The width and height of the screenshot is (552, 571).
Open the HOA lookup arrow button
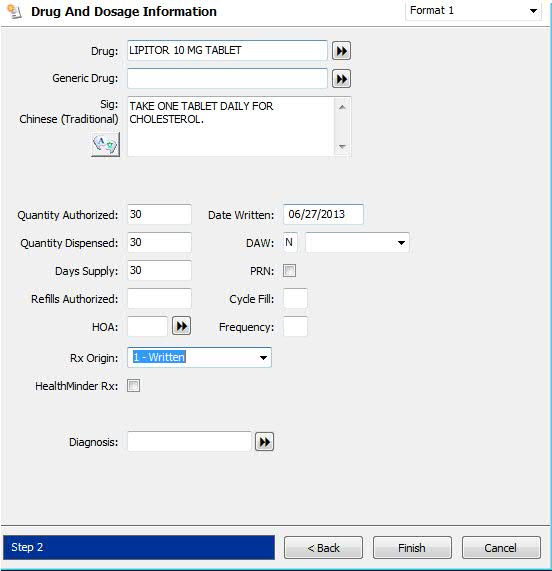click(181, 326)
